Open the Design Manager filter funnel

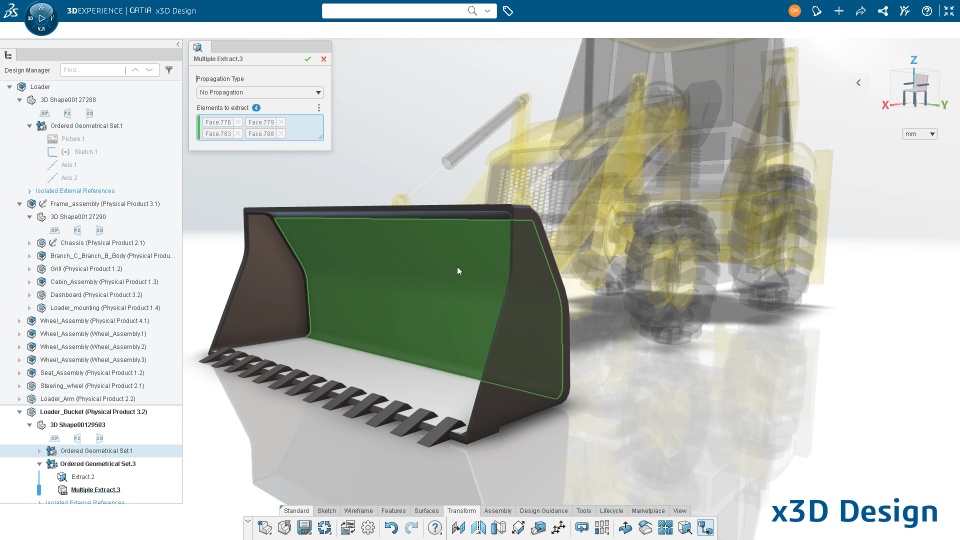point(169,70)
